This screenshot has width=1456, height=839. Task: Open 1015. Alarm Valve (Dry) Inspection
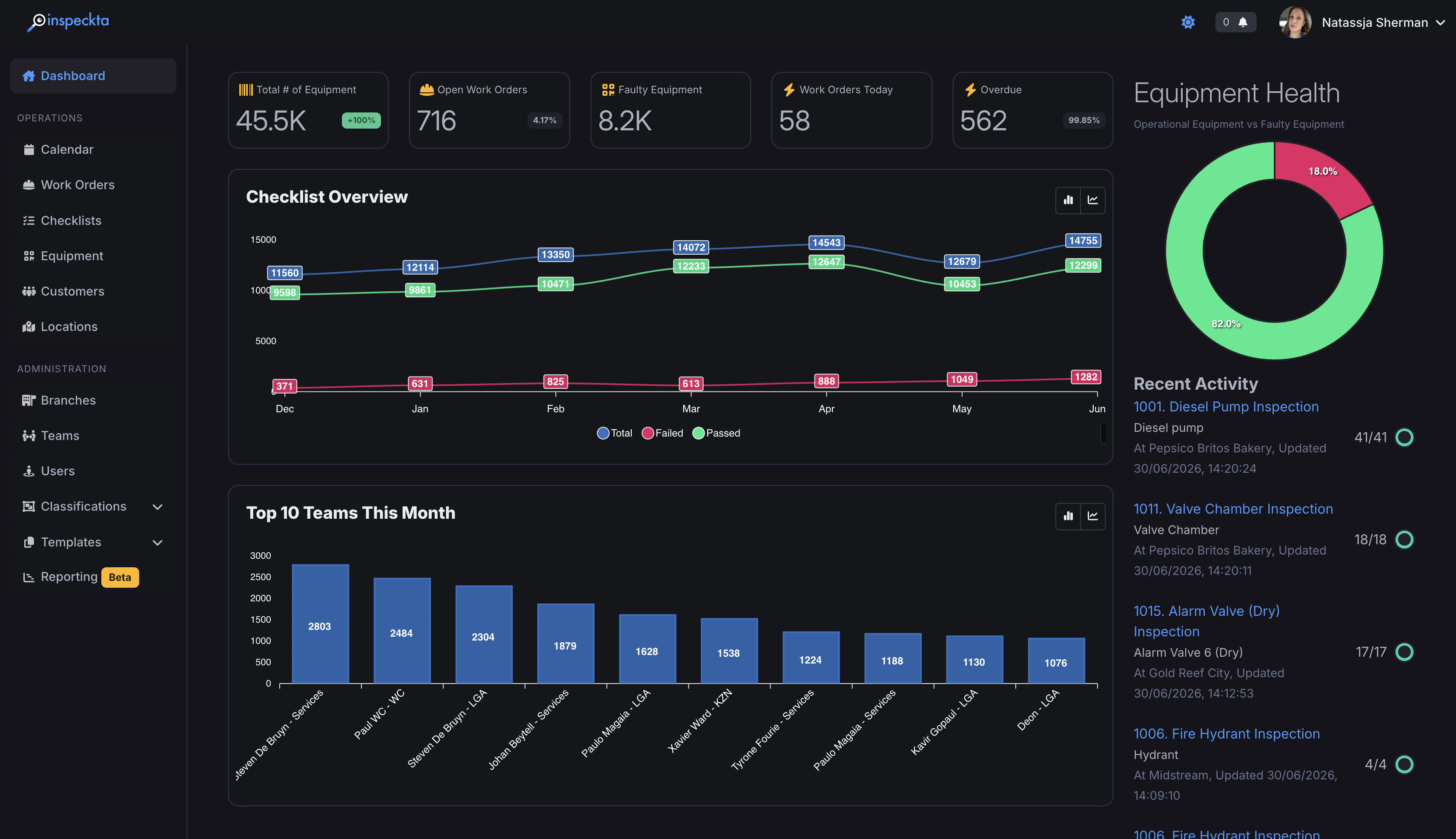coord(1206,621)
